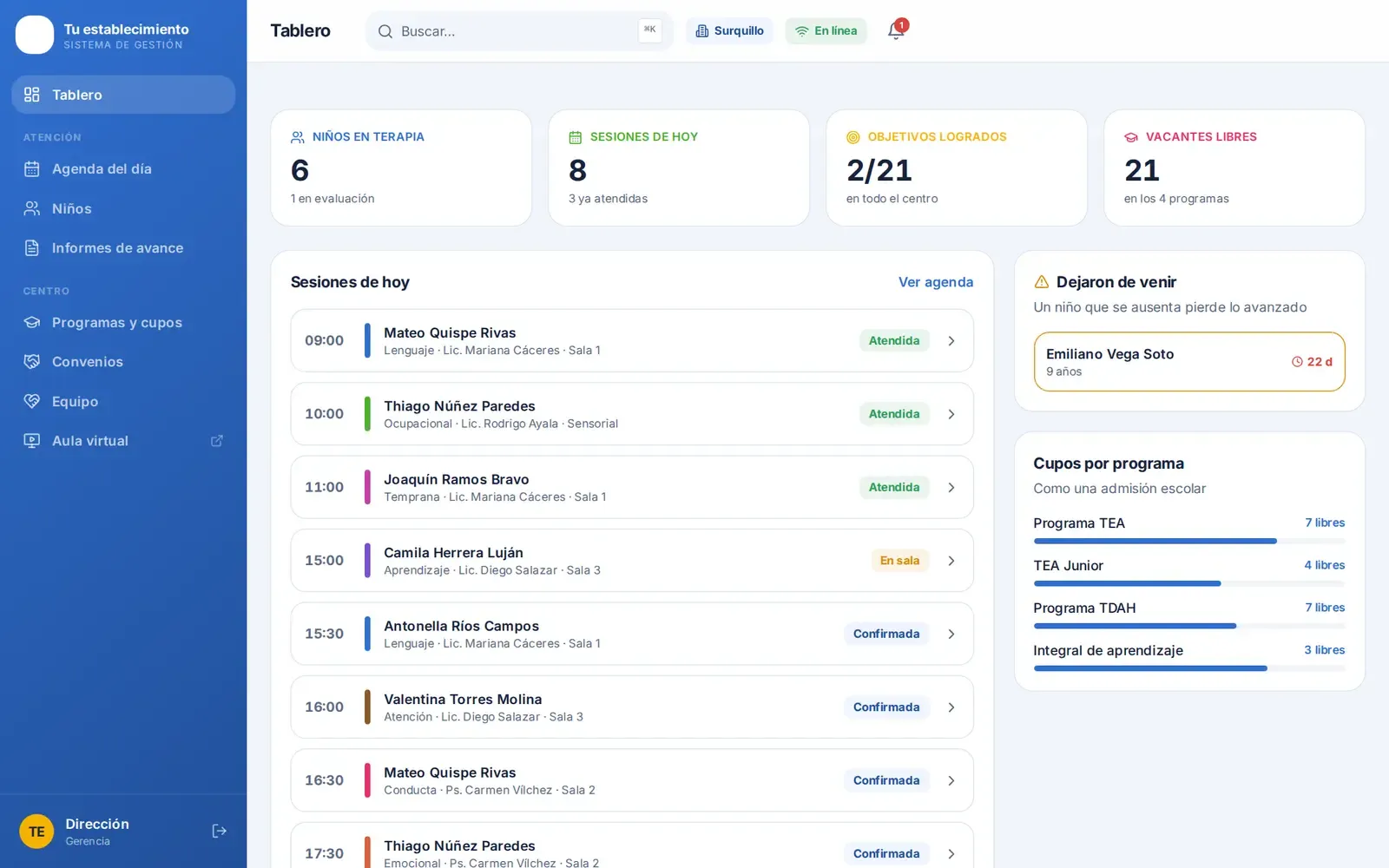1389x868 pixels.
Task: Open Tablero in the sidebar
Action: point(123,95)
